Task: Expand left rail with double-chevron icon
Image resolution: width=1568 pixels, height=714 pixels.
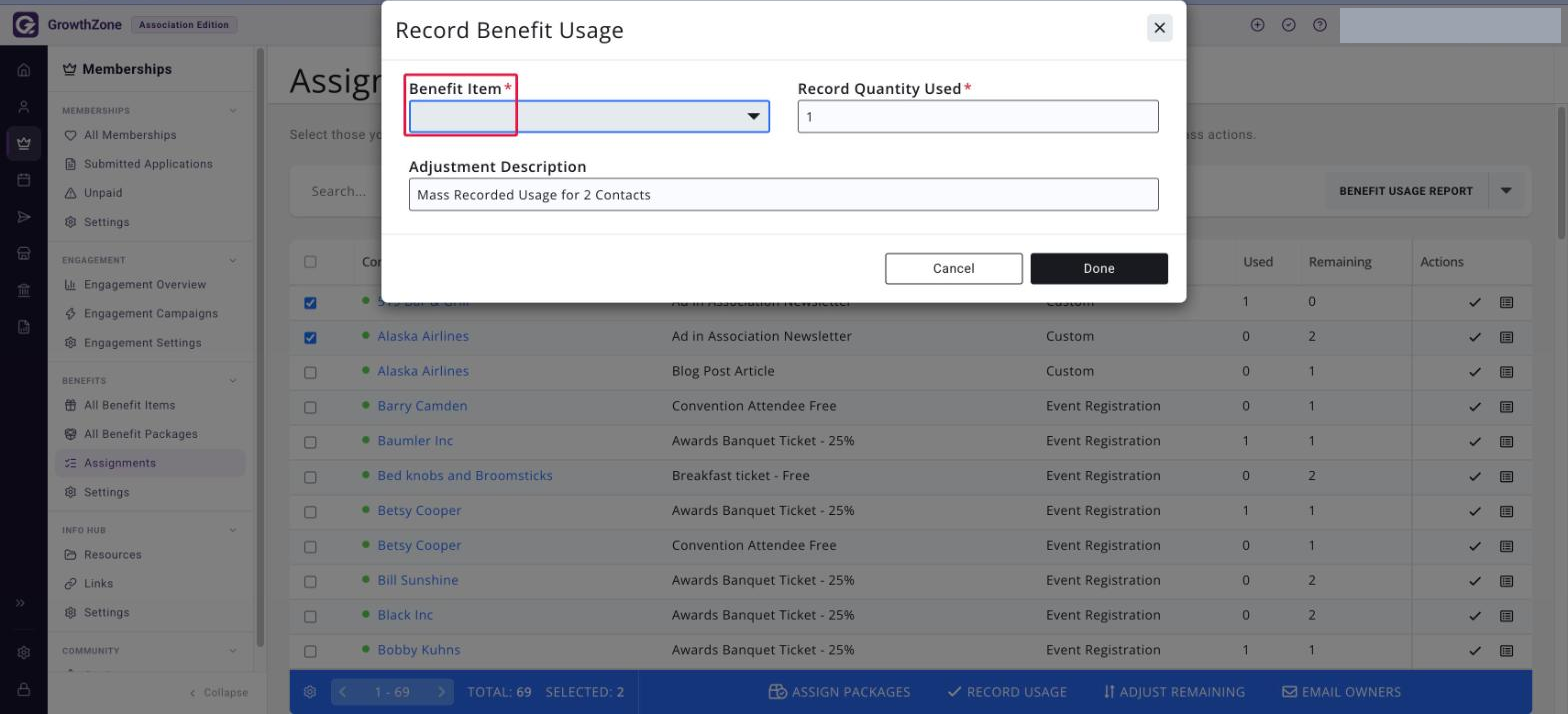Action: 21,603
